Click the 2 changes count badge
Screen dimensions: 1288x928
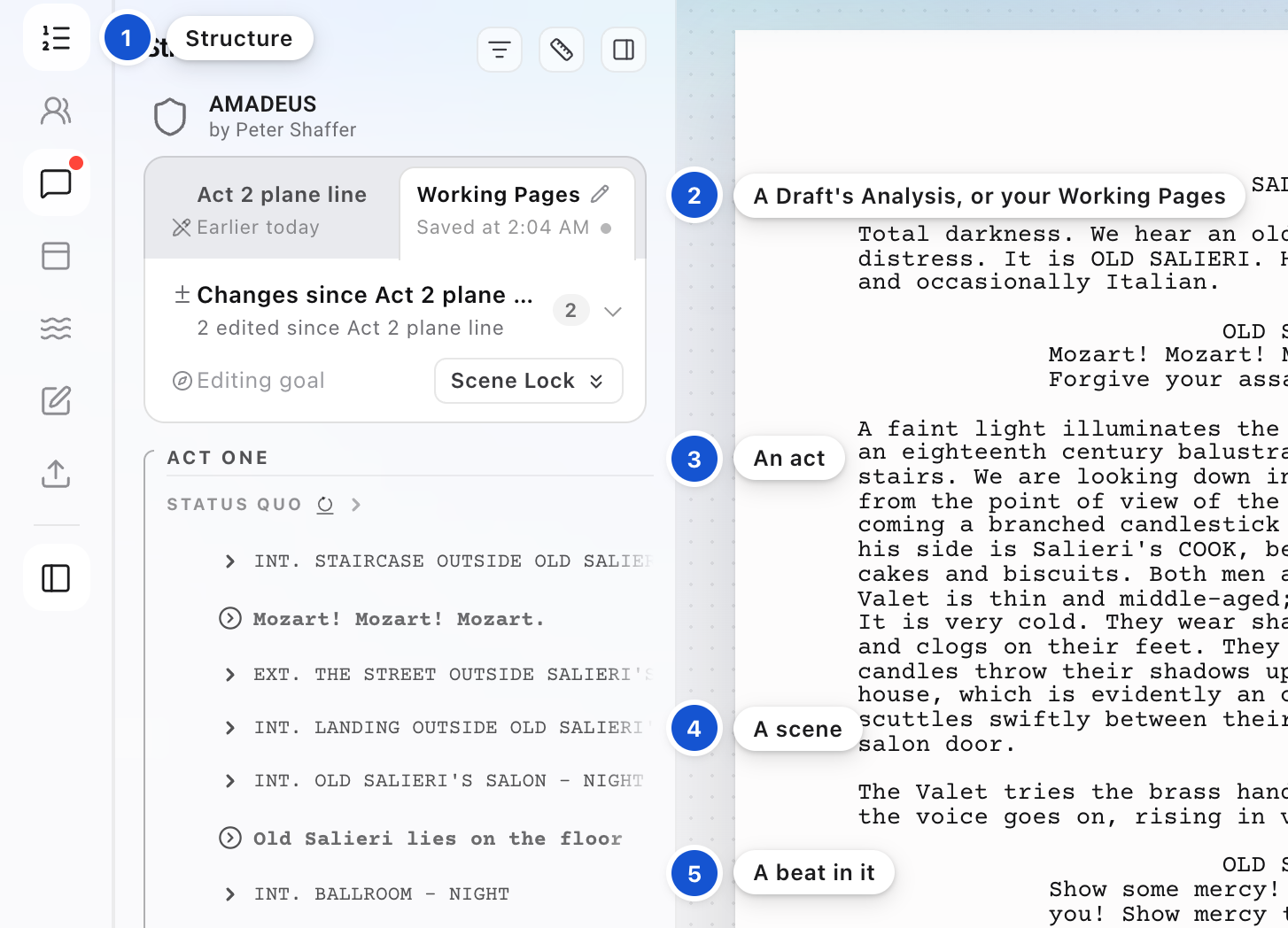(x=570, y=310)
